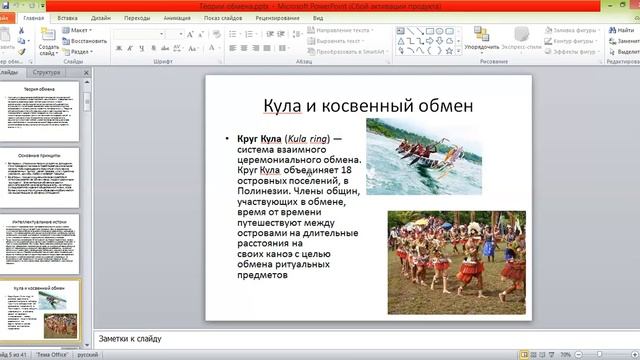Open the Columns dropdown in paragraph group
The width and height of the screenshot is (640, 360).
tap(283, 48)
